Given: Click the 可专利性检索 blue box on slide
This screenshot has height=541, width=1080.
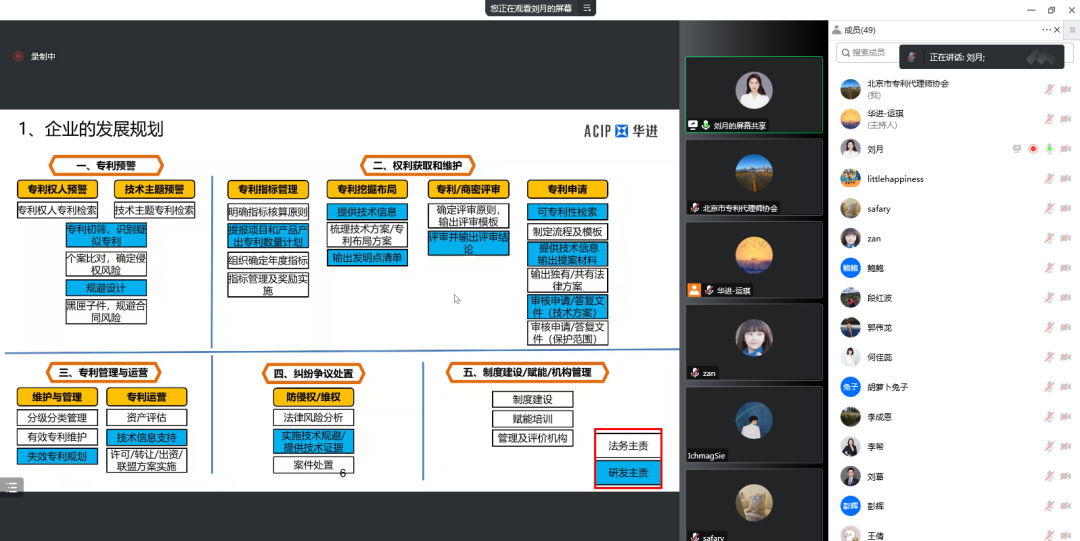Looking at the screenshot, I should pos(568,212).
